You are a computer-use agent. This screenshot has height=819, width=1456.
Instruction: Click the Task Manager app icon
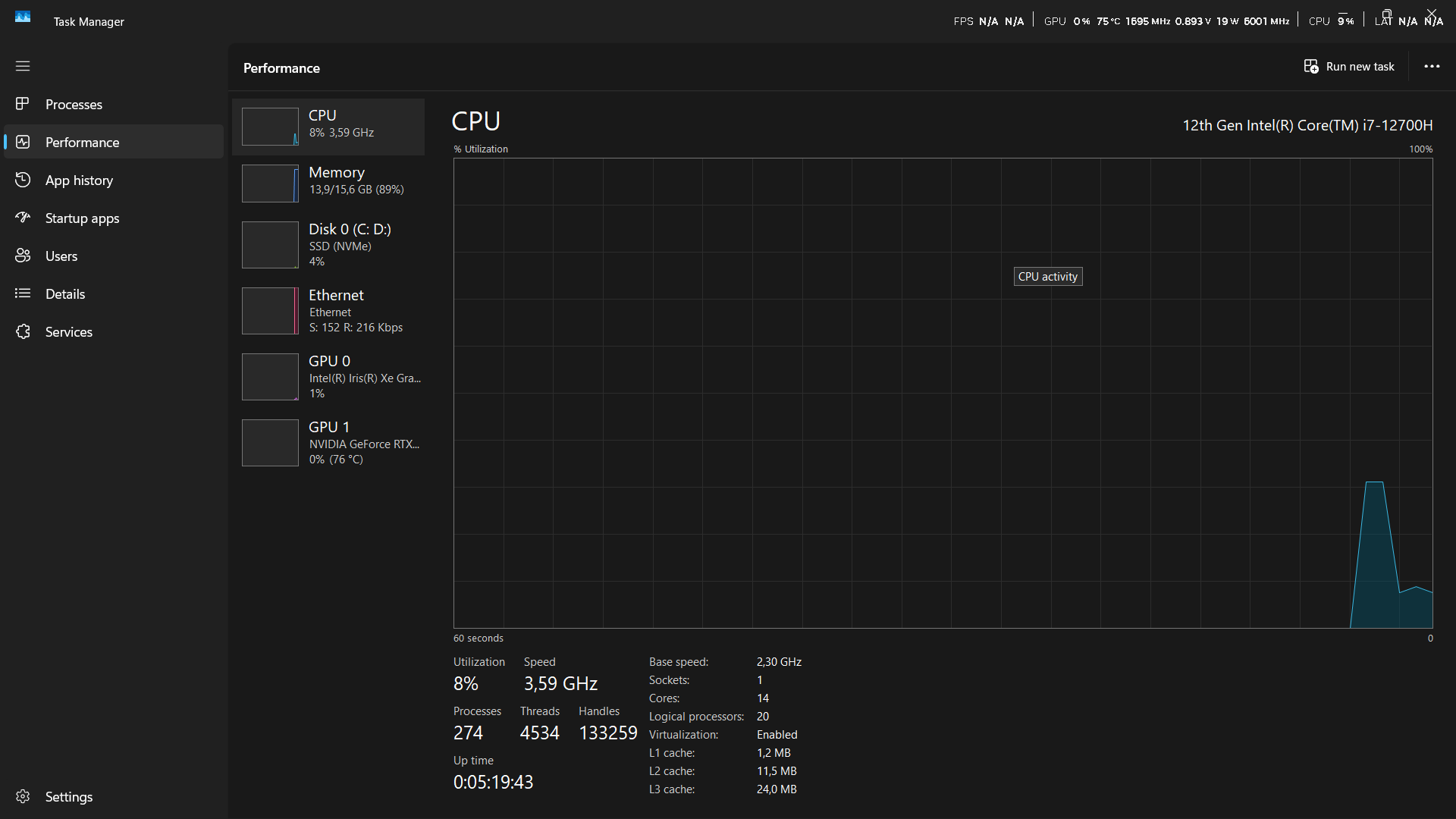(x=23, y=17)
